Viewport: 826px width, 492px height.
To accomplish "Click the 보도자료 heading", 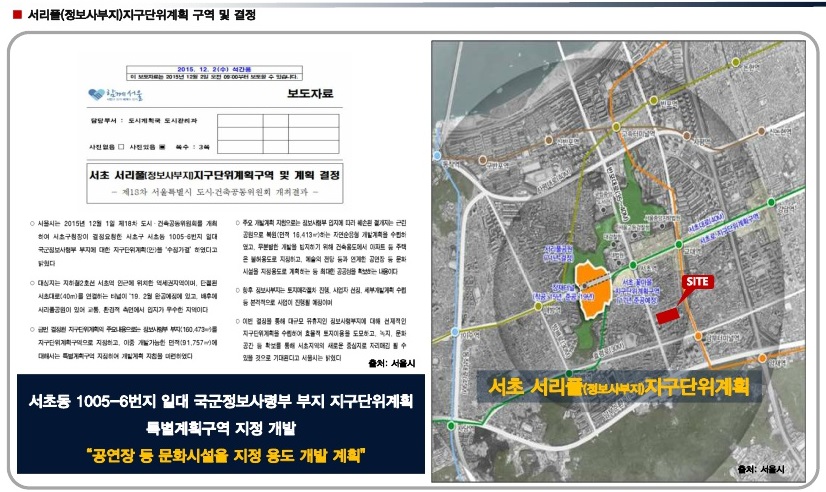I will 310,93.
